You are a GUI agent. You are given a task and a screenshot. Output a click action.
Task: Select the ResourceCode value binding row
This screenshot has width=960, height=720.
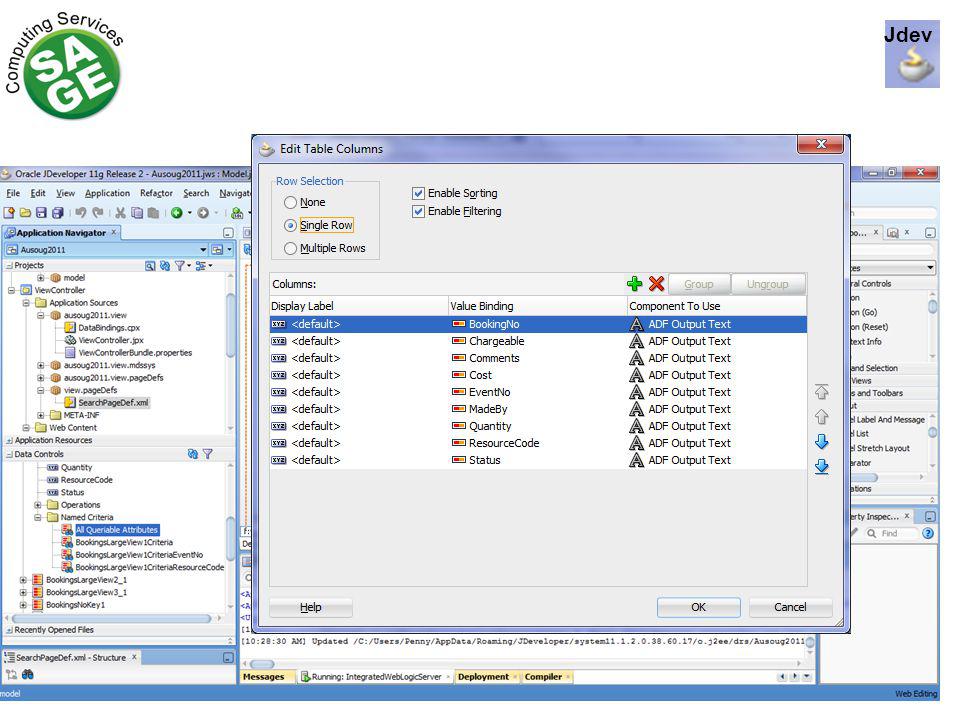538,443
